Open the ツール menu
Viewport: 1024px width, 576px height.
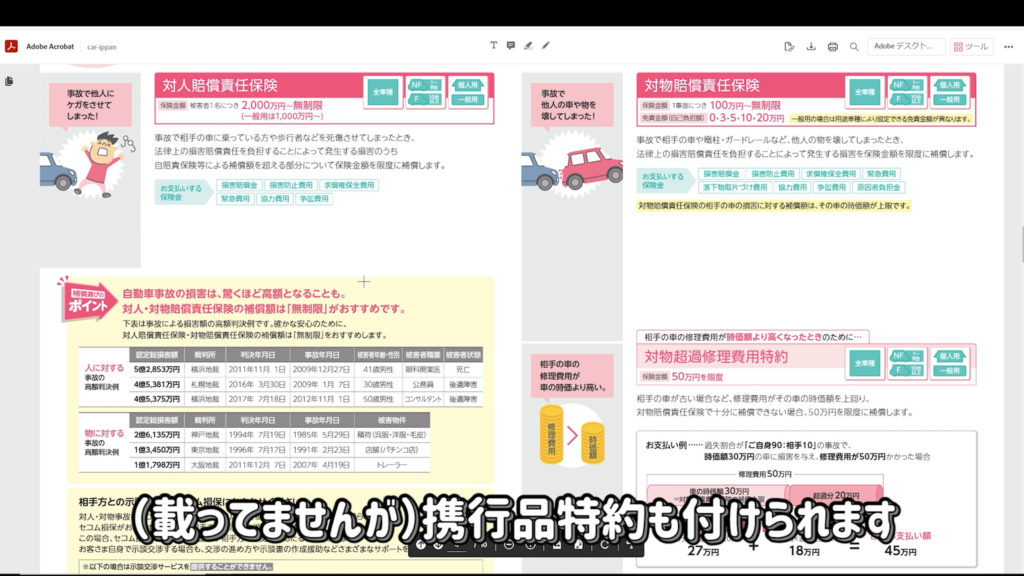click(971, 46)
